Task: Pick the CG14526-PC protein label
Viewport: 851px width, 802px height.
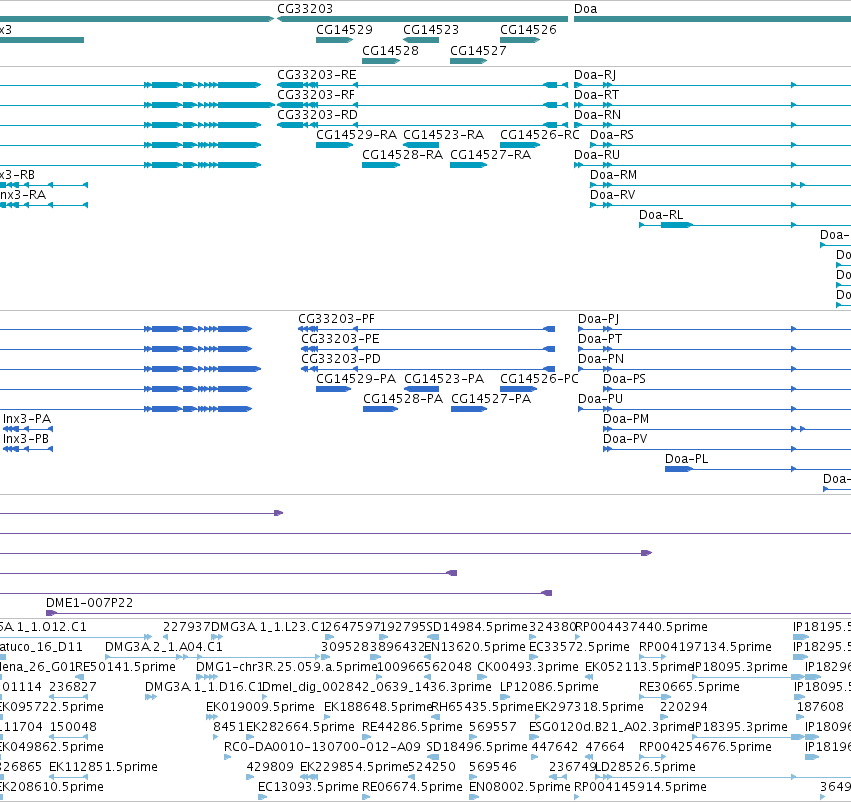Action: [x=539, y=379]
